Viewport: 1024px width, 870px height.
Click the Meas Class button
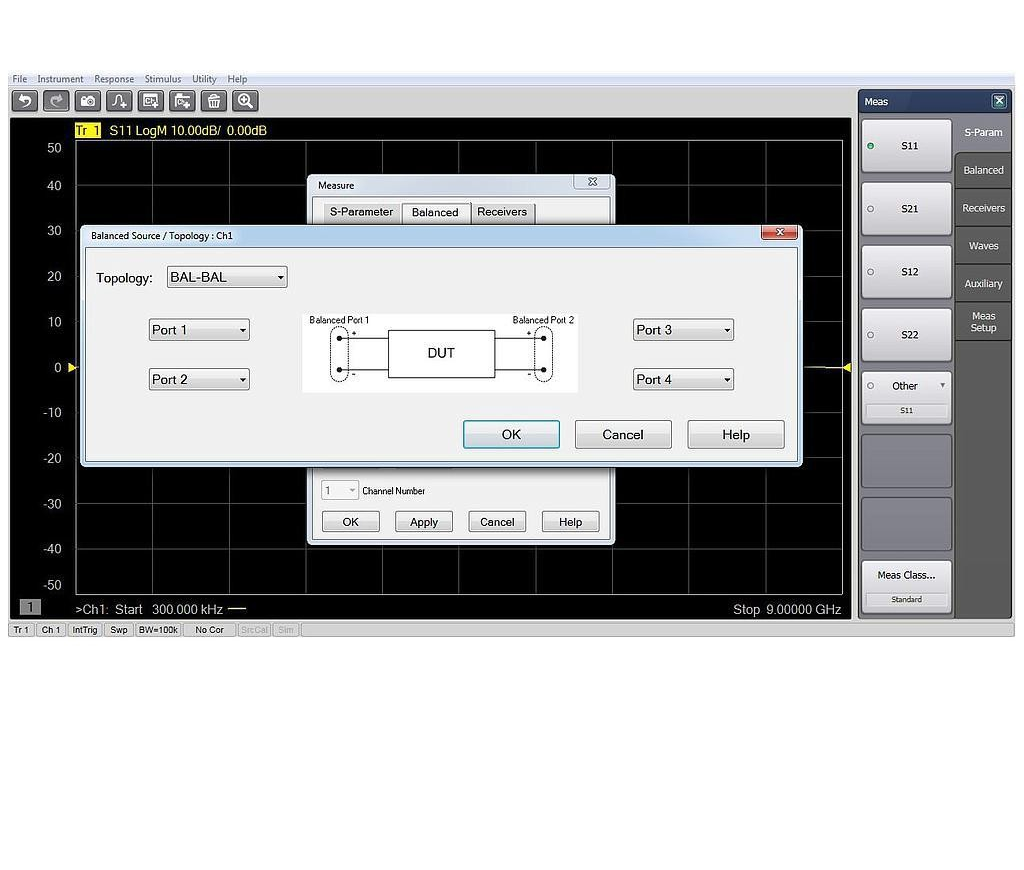[905, 574]
